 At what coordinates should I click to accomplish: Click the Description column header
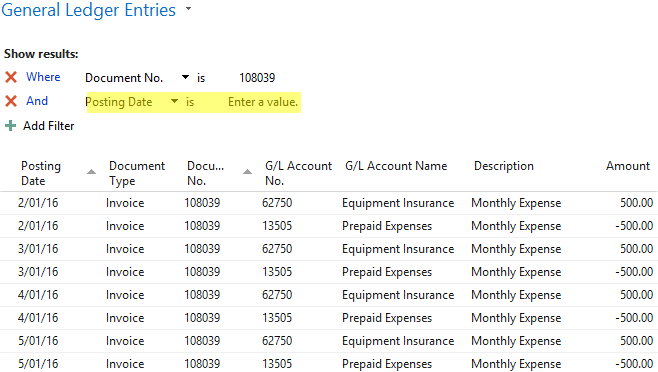tap(504, 166)
